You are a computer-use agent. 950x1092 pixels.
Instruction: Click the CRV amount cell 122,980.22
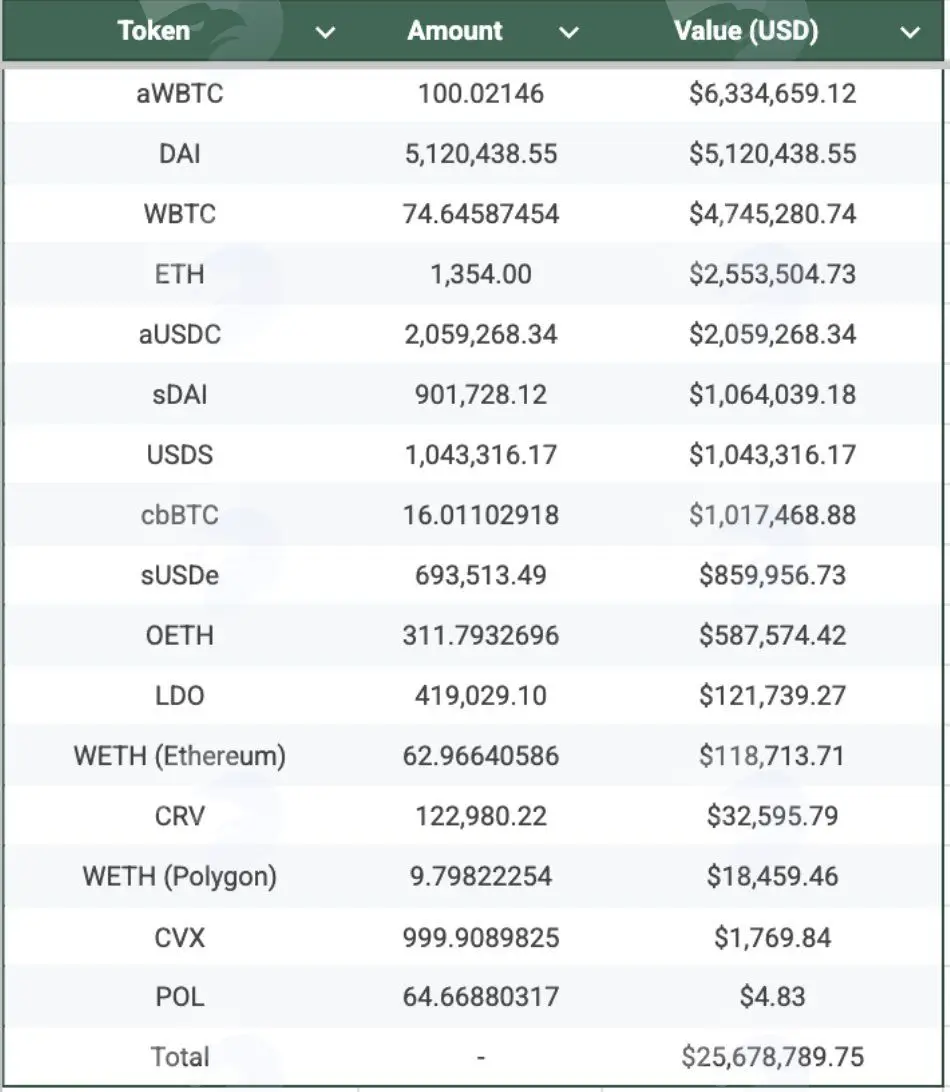[x=481, y=816]
